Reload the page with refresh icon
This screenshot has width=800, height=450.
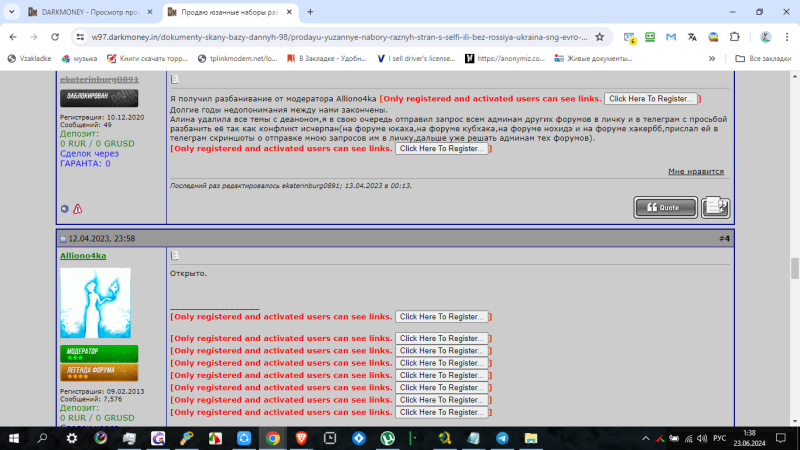tap(55, 37)
